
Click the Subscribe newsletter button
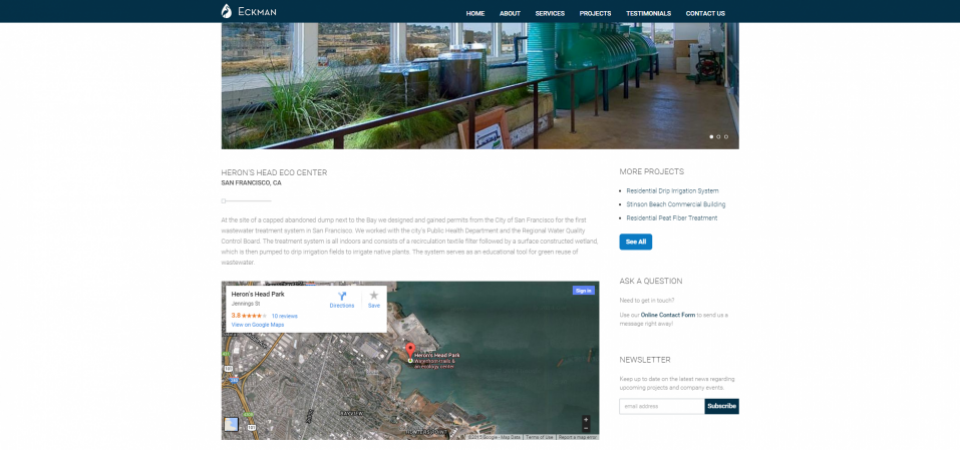pyautogui.click(x=722, y=406)
